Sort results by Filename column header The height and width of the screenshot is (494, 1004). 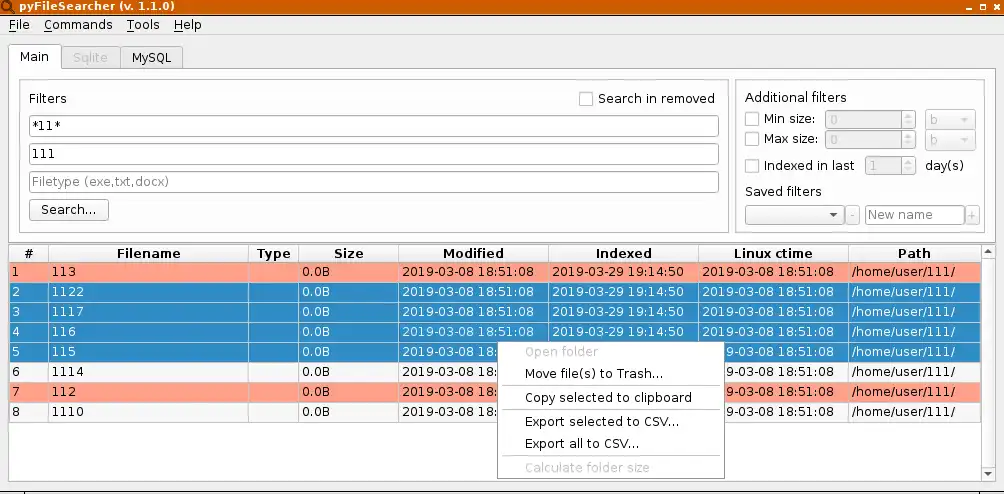[149, 253]
